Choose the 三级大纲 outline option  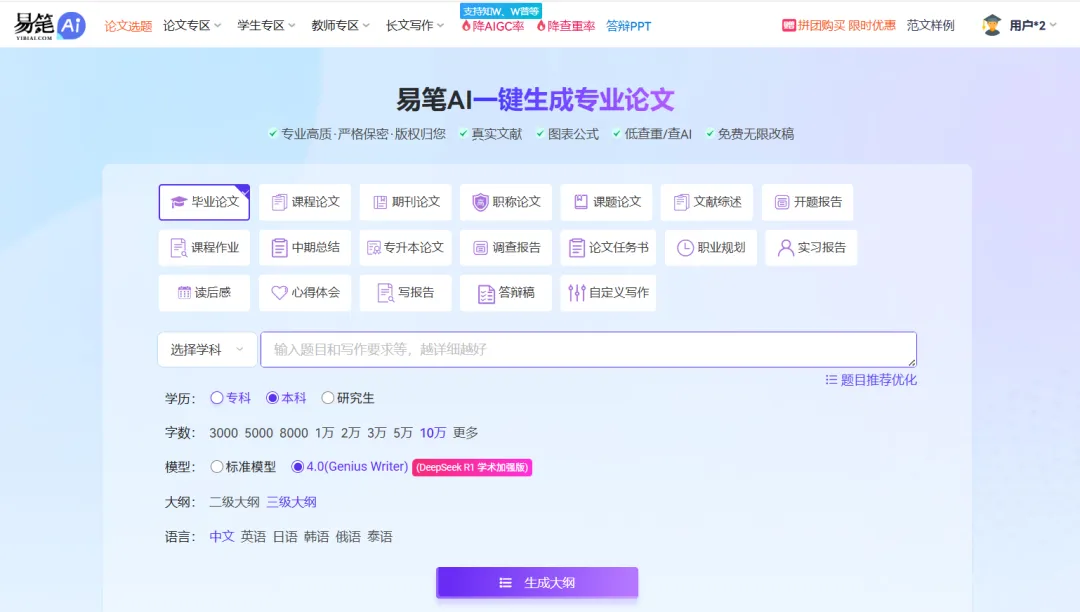291,502
